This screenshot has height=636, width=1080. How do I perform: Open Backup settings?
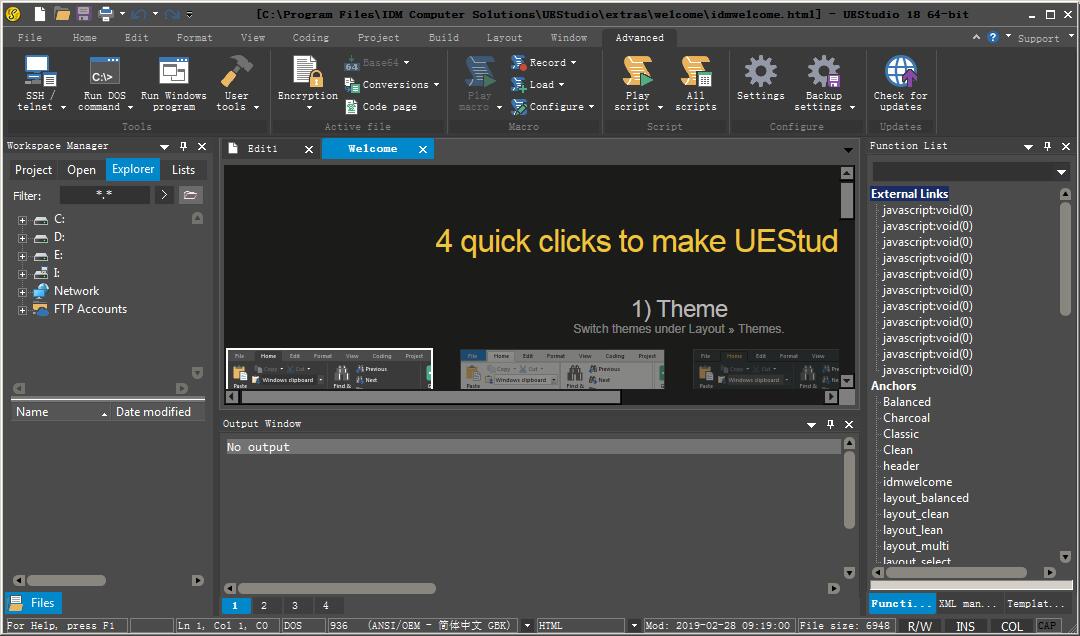click(824, 84)
